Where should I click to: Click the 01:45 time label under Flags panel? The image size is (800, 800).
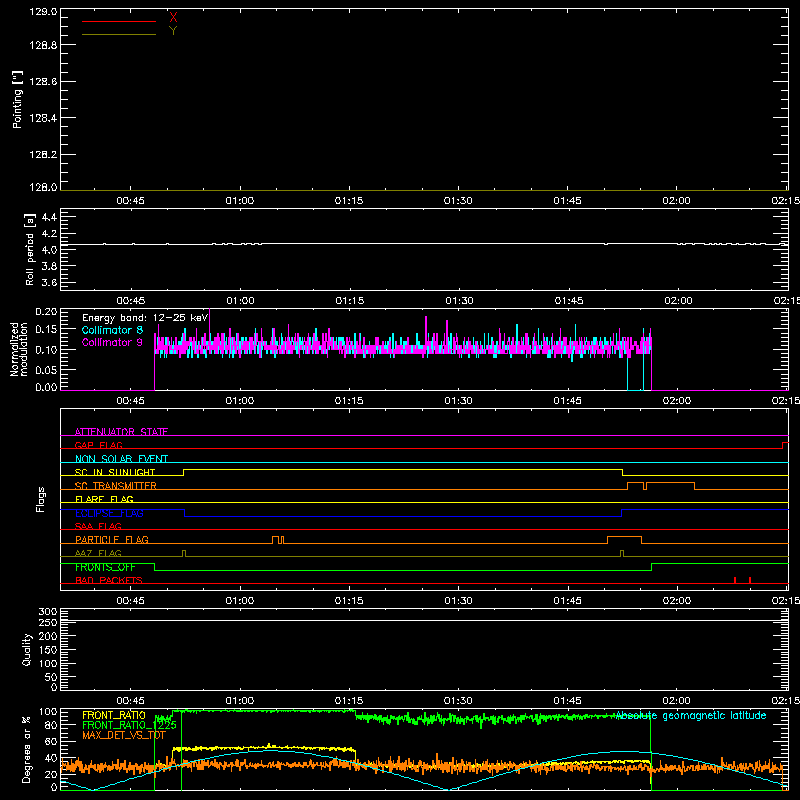[567, 601]
